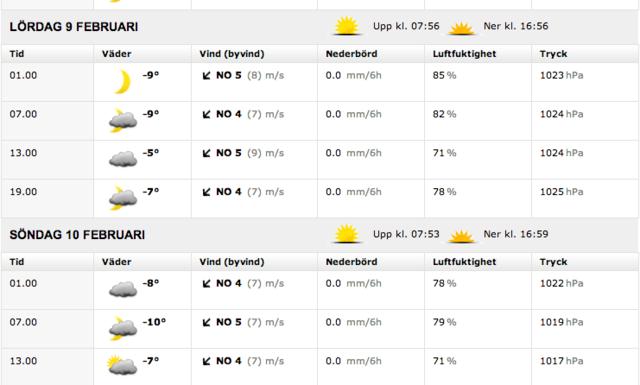Click the cloudy night icon at Saturday 19.00
Viewport: 640px width, 385px height.
[x=122, y=198]
